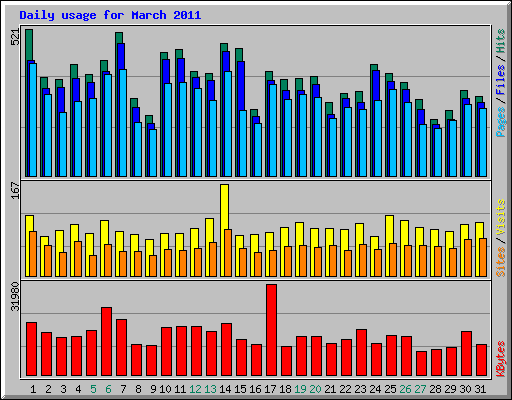512x400 pixels.
Task: Click the day 14 axis label
Action: [225, 389]
